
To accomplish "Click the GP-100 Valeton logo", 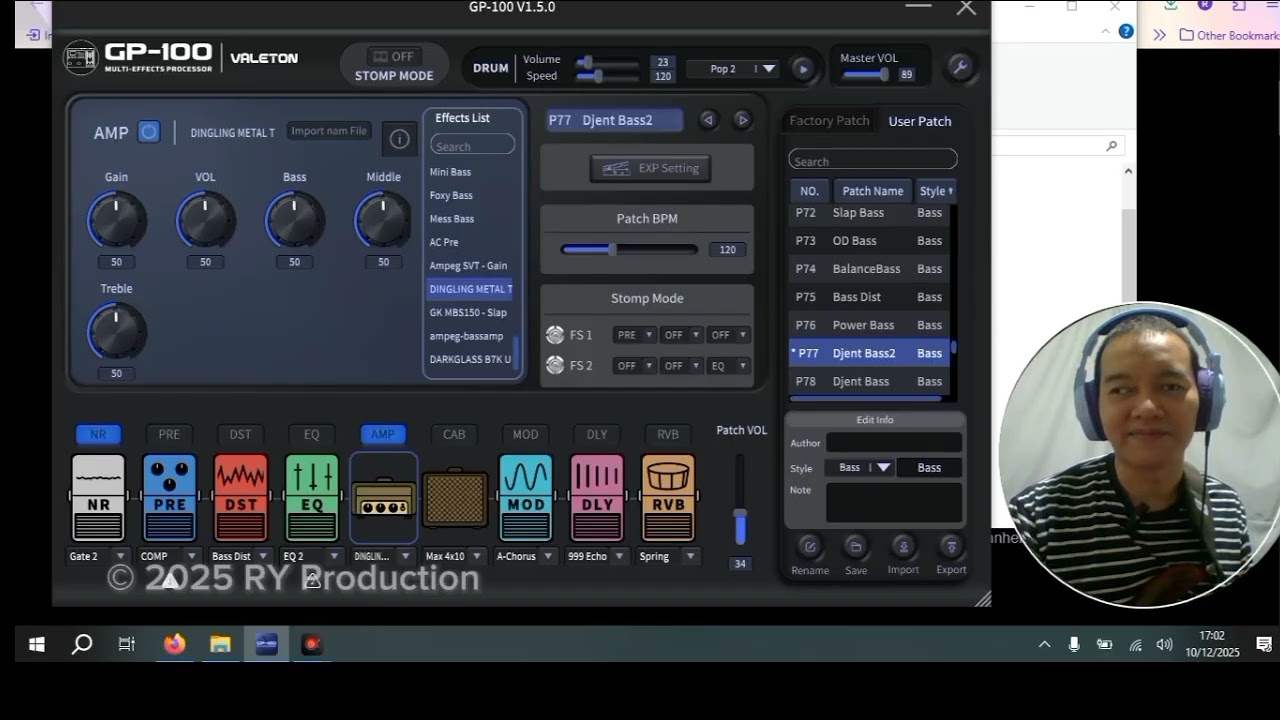I will point(181,58).
